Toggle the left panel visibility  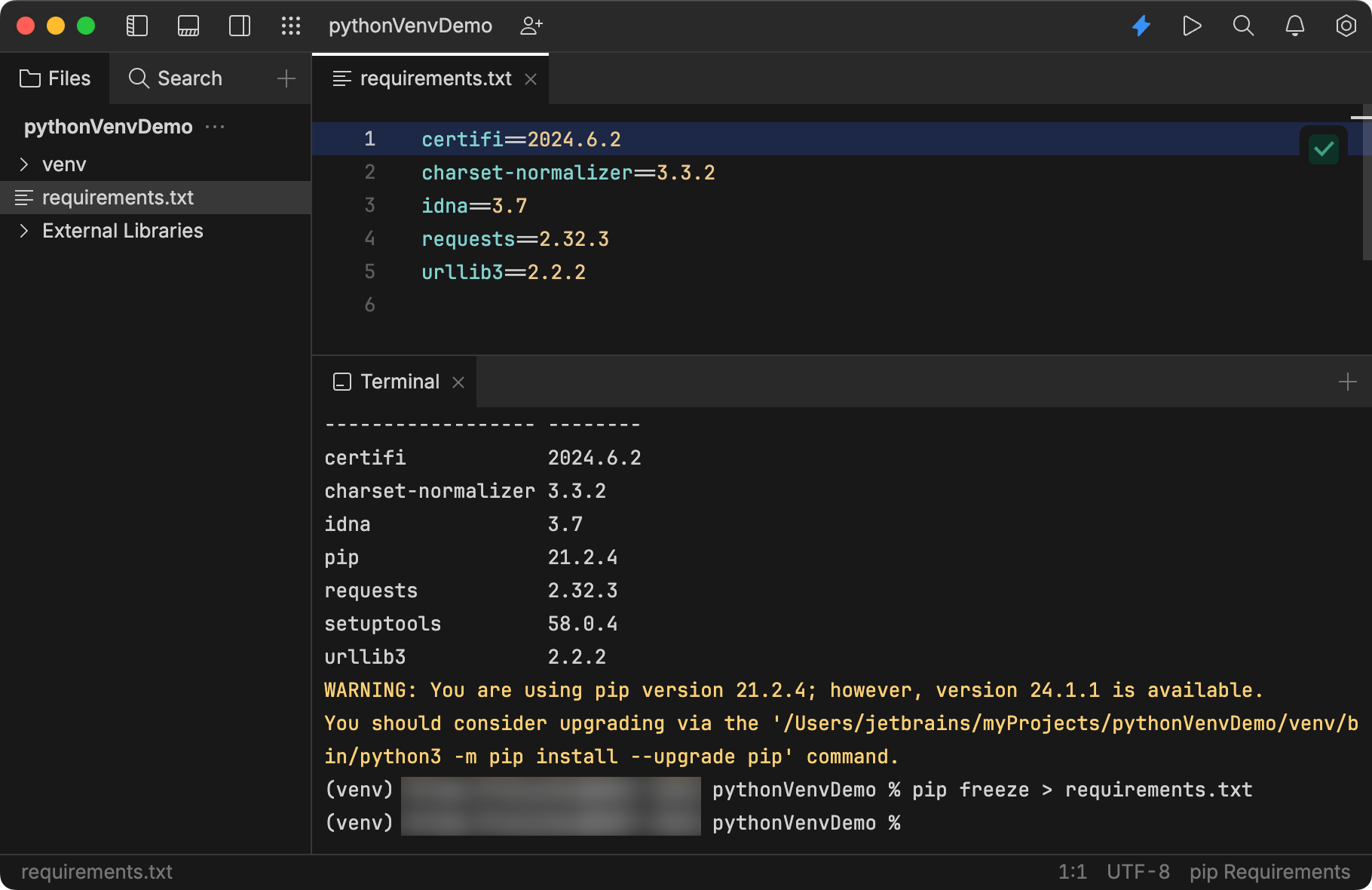137,26
